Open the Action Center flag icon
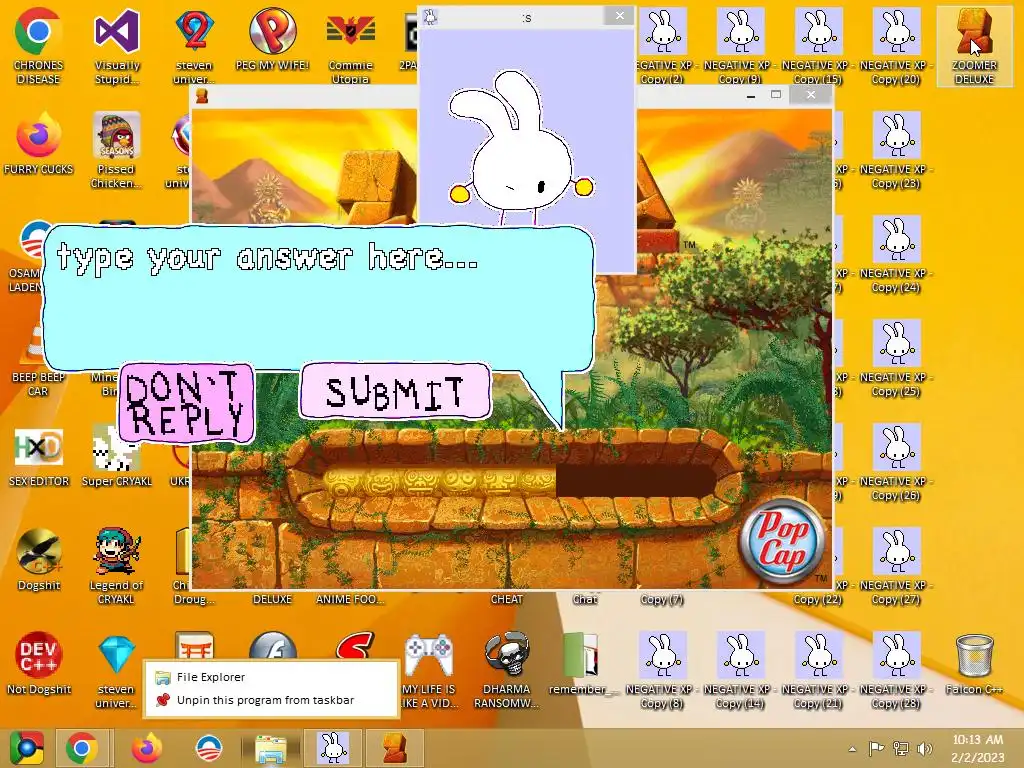Viewport: 1024px width, 768px height. [876, 748]
